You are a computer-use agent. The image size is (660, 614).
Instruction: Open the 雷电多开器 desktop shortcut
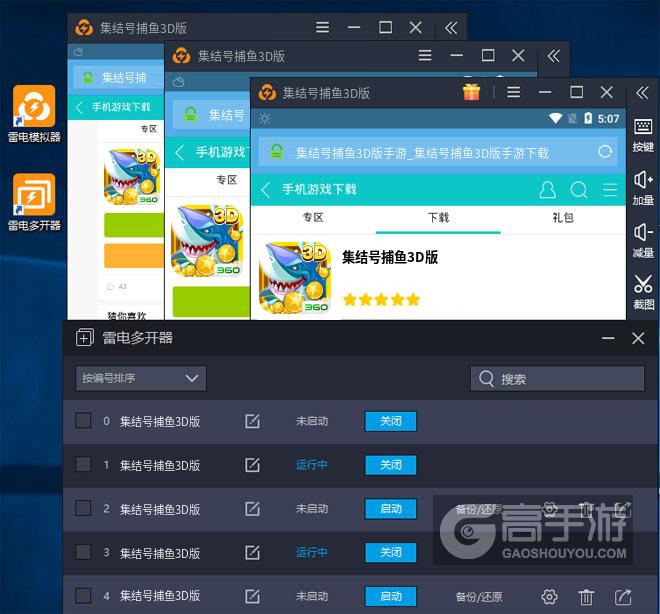[x=34, y=202]
